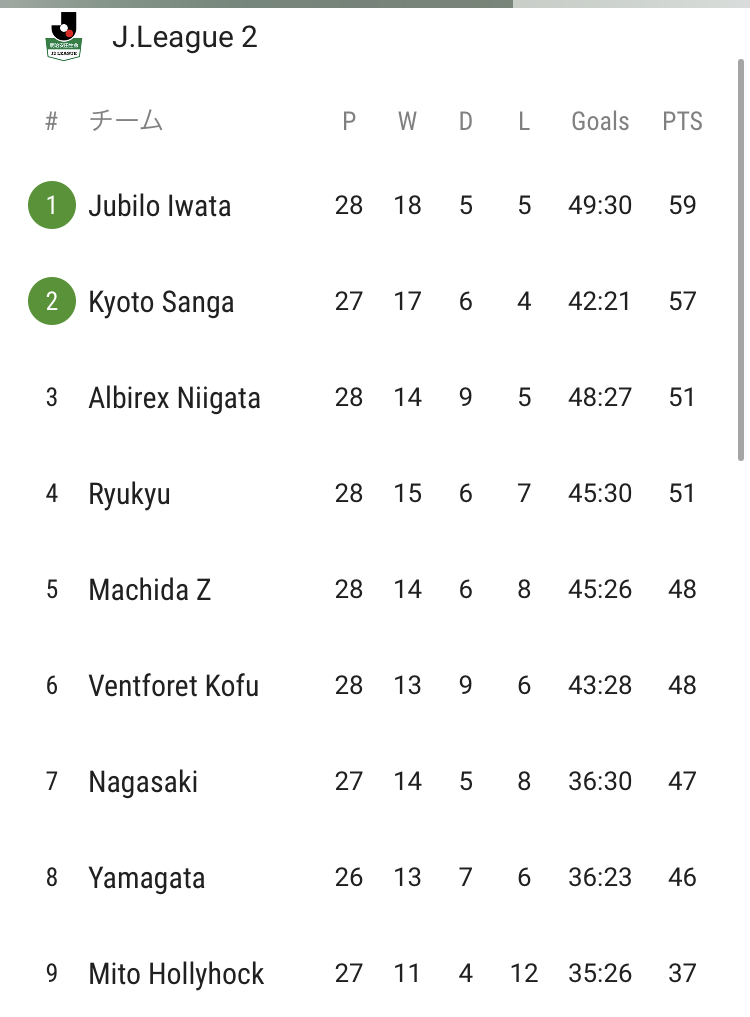Open Mito Hollyhock team entry
This screenshot has width=750, height=1017.
[x=176, y=974]
